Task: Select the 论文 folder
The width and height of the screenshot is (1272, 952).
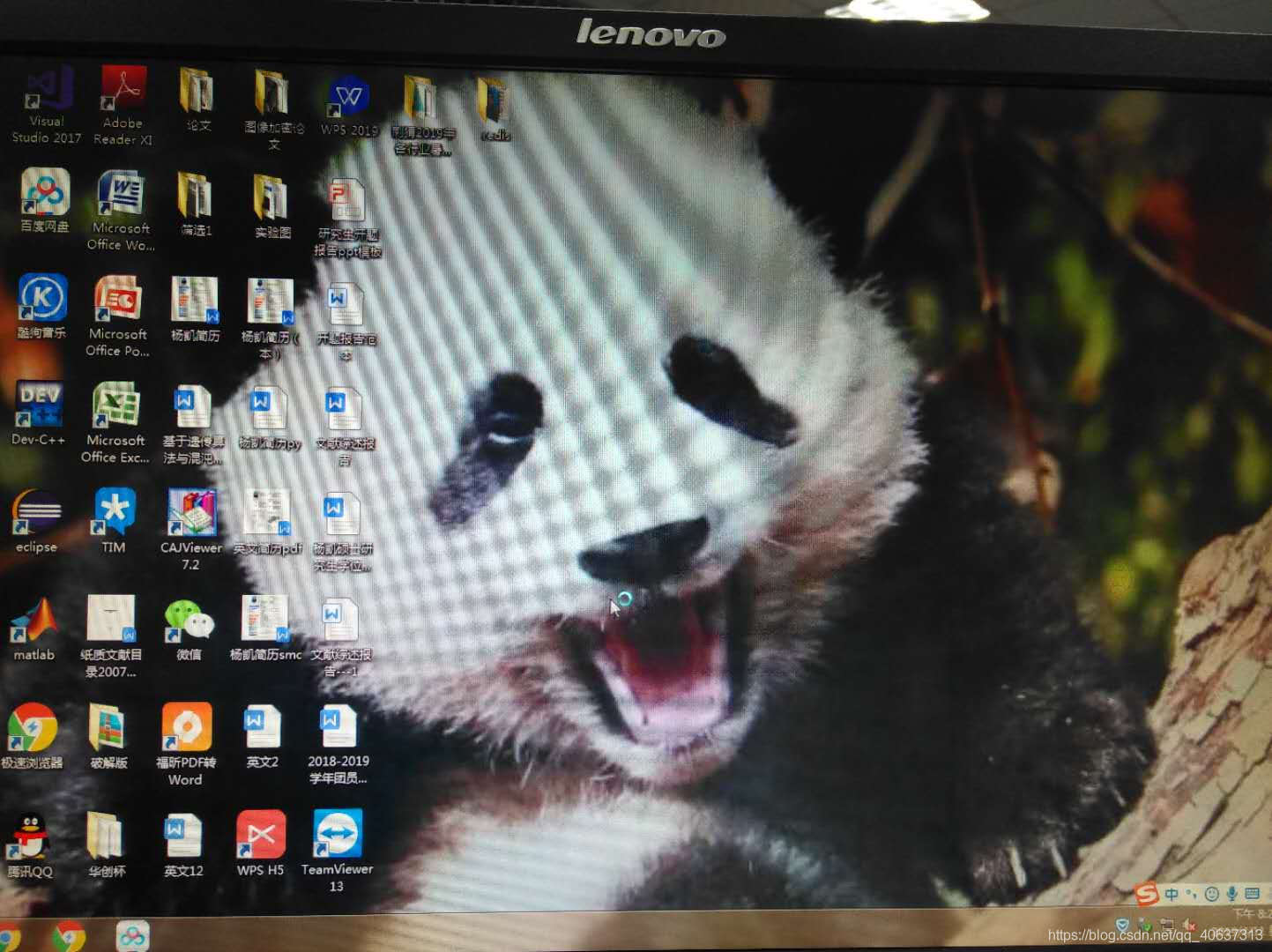Action: click(197, 100)
